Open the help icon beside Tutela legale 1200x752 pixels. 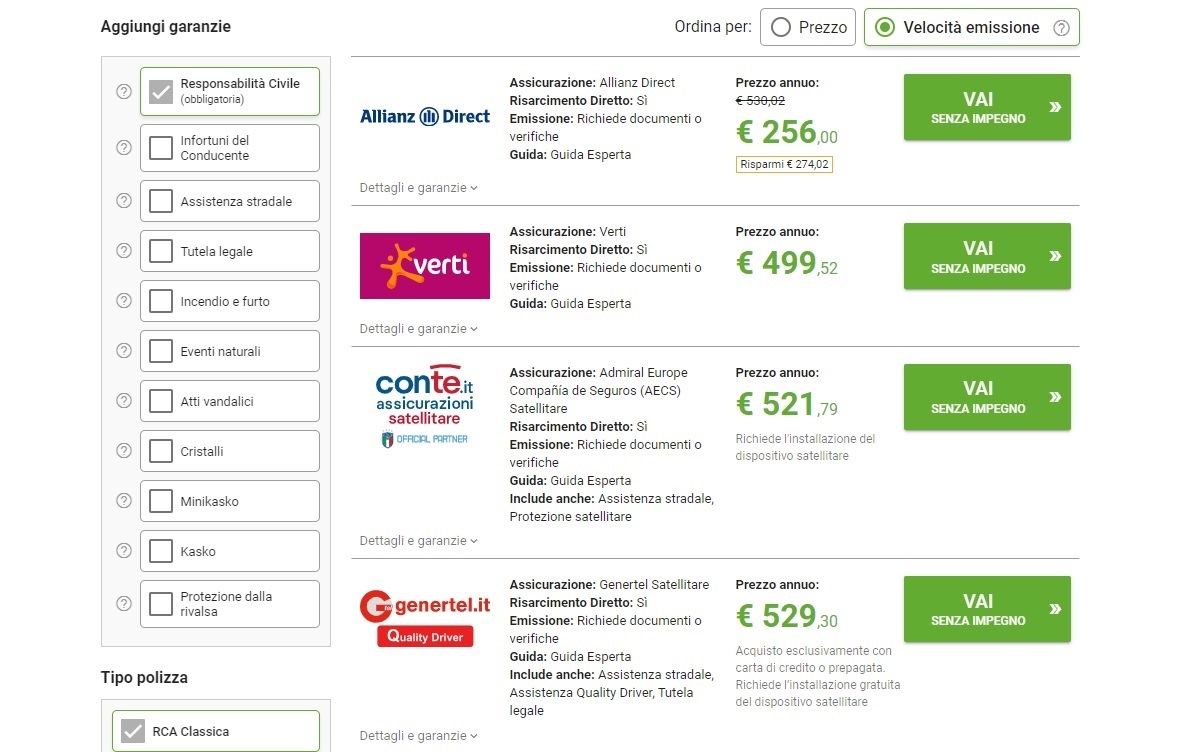point(124,251)
